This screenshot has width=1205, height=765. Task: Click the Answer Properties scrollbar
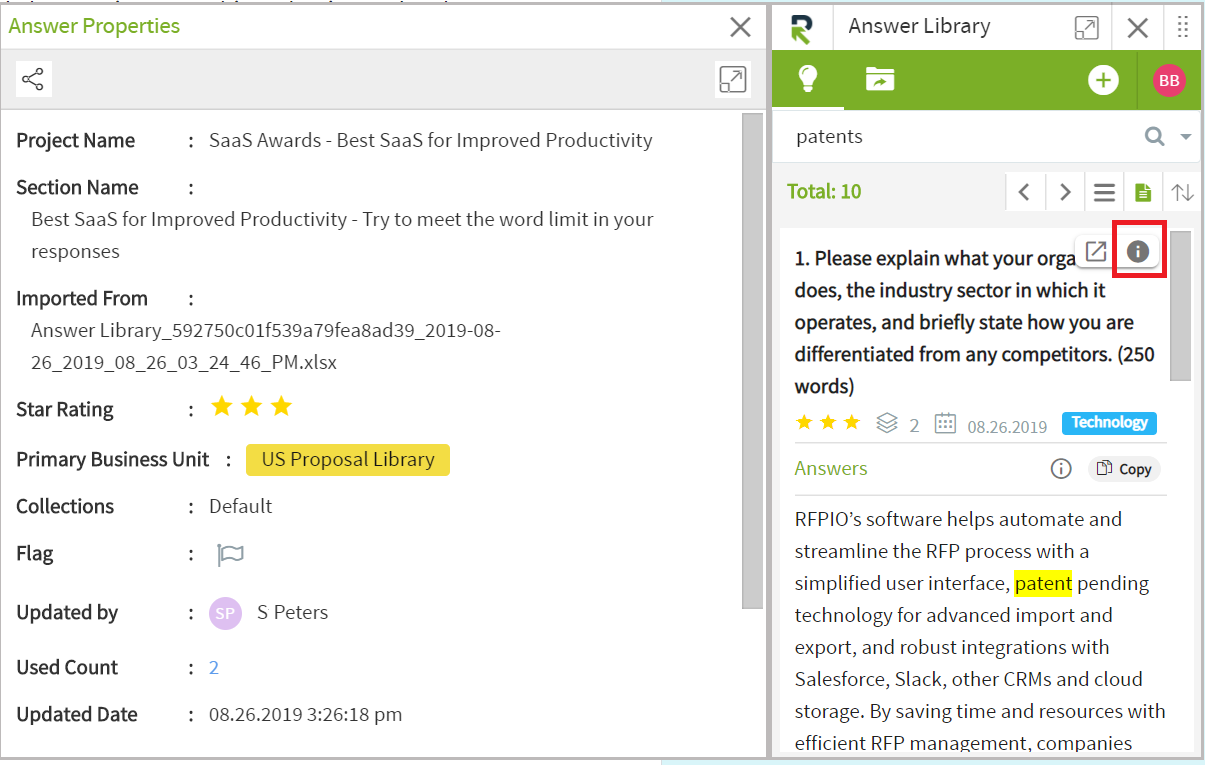tap(752, 360)
